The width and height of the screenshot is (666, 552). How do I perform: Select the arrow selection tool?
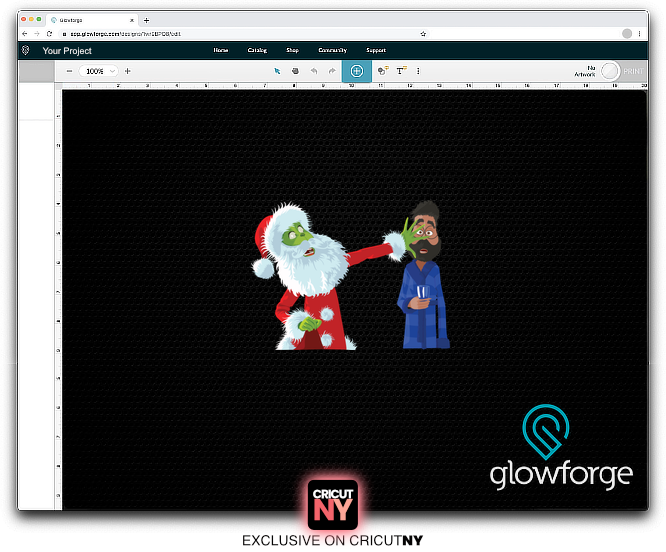tap(277, 71)
